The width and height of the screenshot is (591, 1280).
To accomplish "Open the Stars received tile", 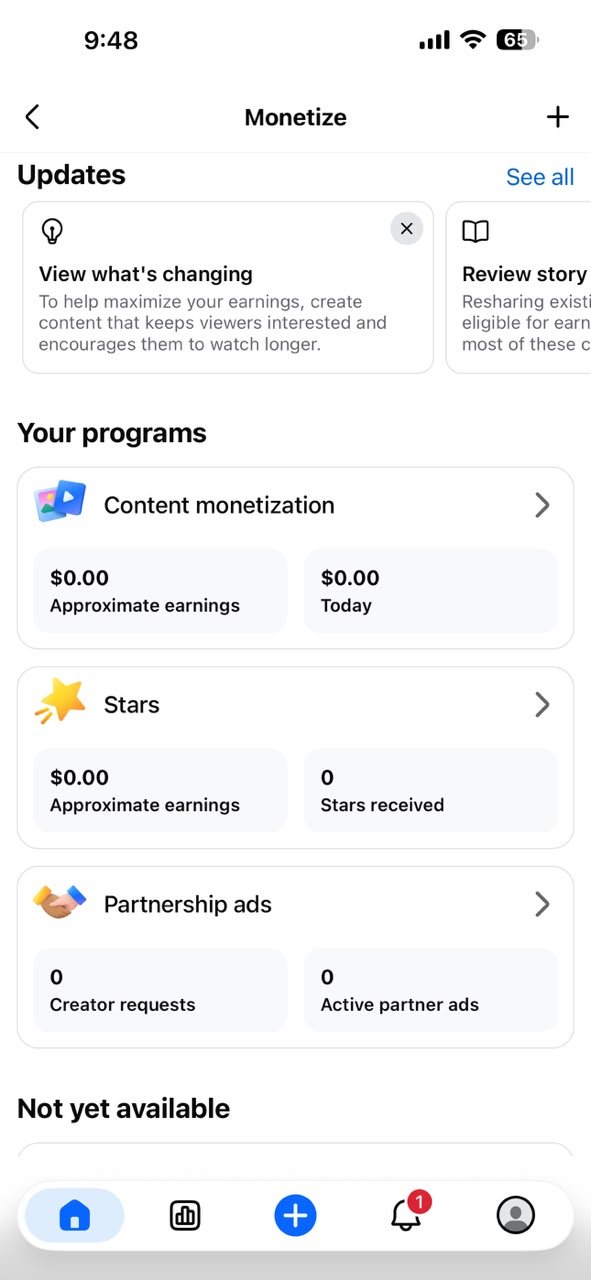I will 430,791.
